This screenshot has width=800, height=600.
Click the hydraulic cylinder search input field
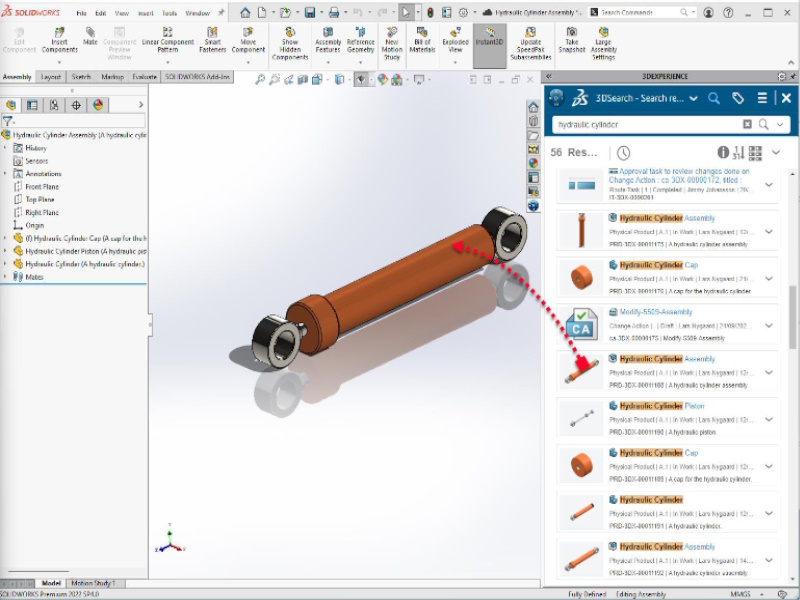tap(645, 124)
